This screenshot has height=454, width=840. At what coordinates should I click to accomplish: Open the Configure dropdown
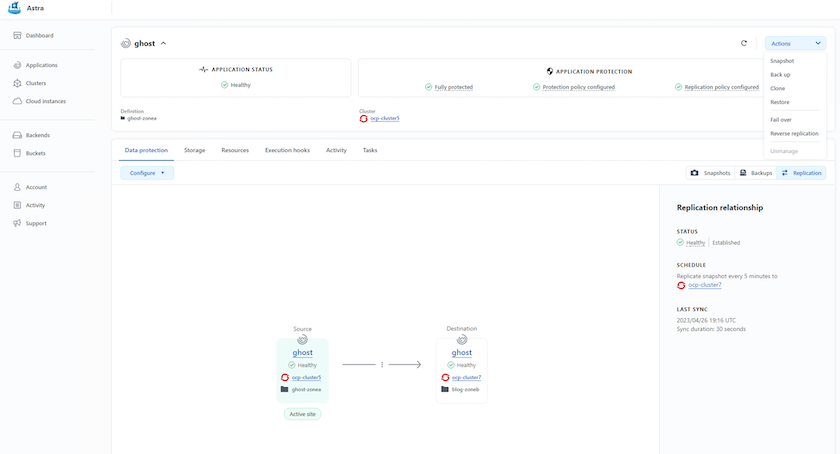click(x=147, y=173)
